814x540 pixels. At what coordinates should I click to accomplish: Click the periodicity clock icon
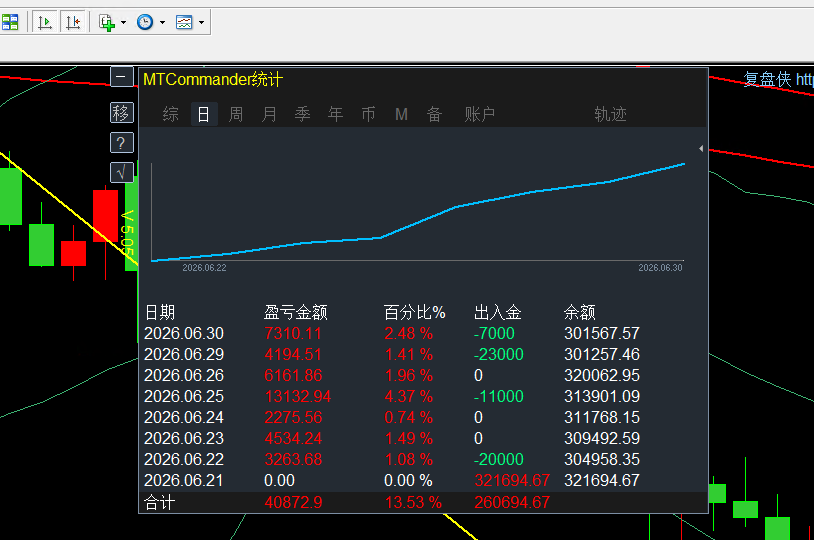click(145, 22)
